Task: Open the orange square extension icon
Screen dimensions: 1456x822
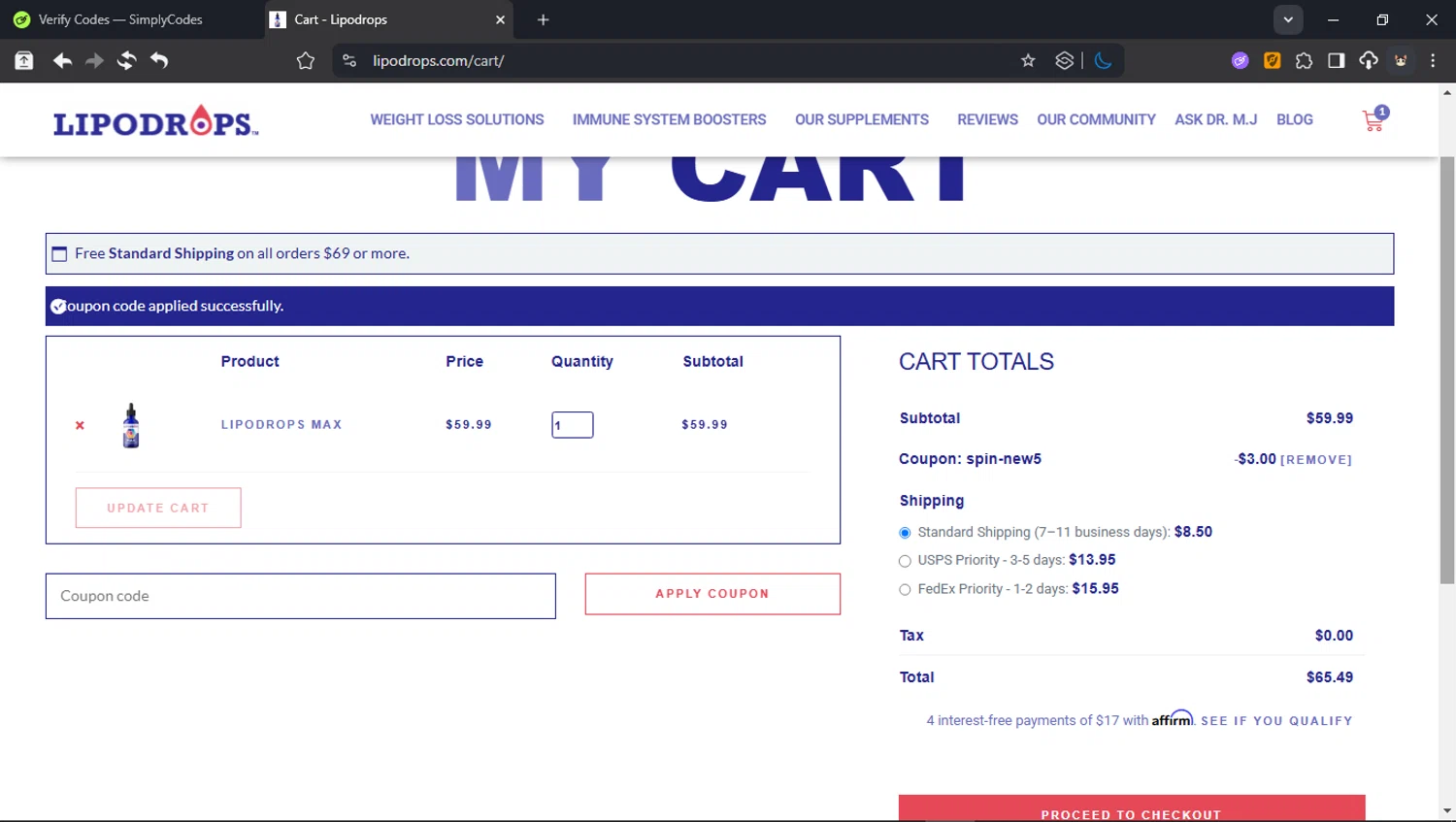Action: click(1272, 60)
